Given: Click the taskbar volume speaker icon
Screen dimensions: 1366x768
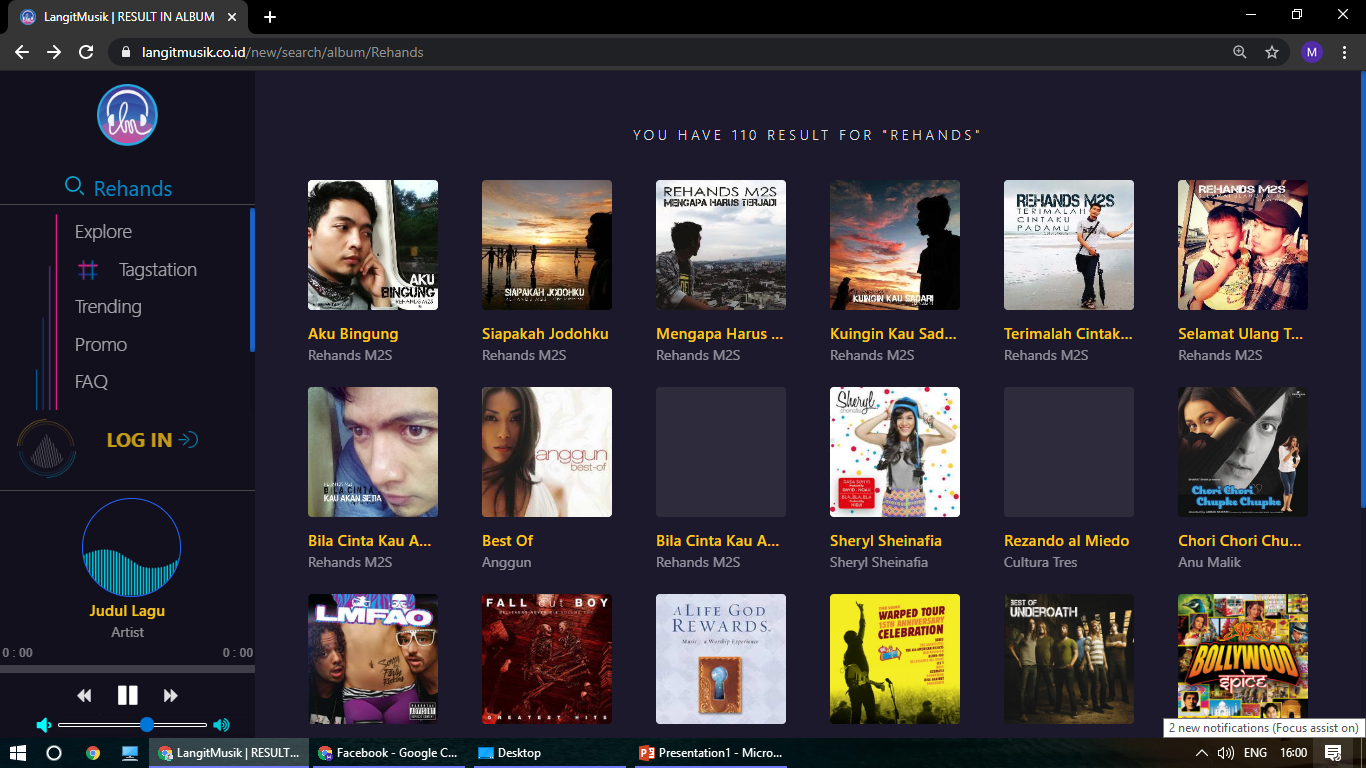Looking at the screenshot, I should click(x=1225, y=753).
